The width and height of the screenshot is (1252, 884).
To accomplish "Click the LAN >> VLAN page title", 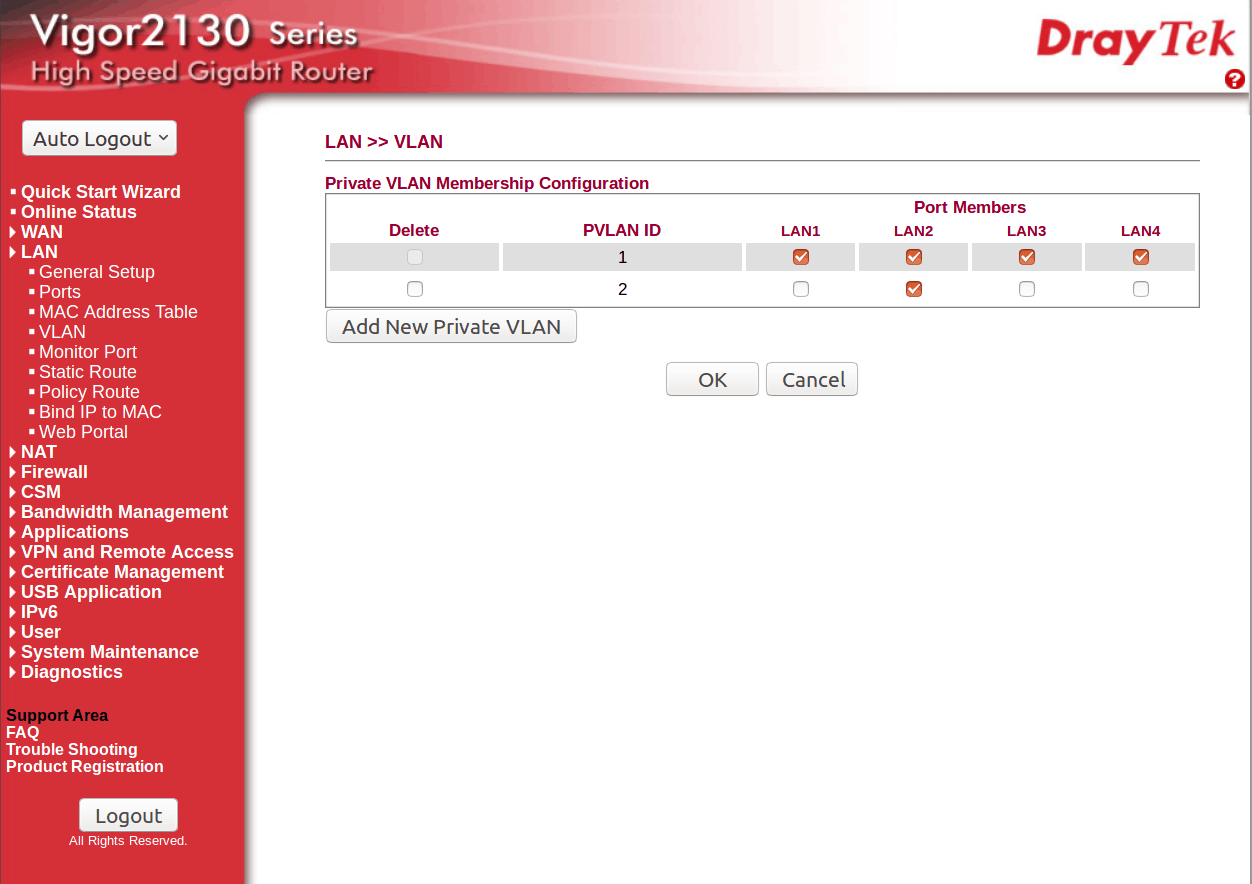I will [x=384, y=142].
